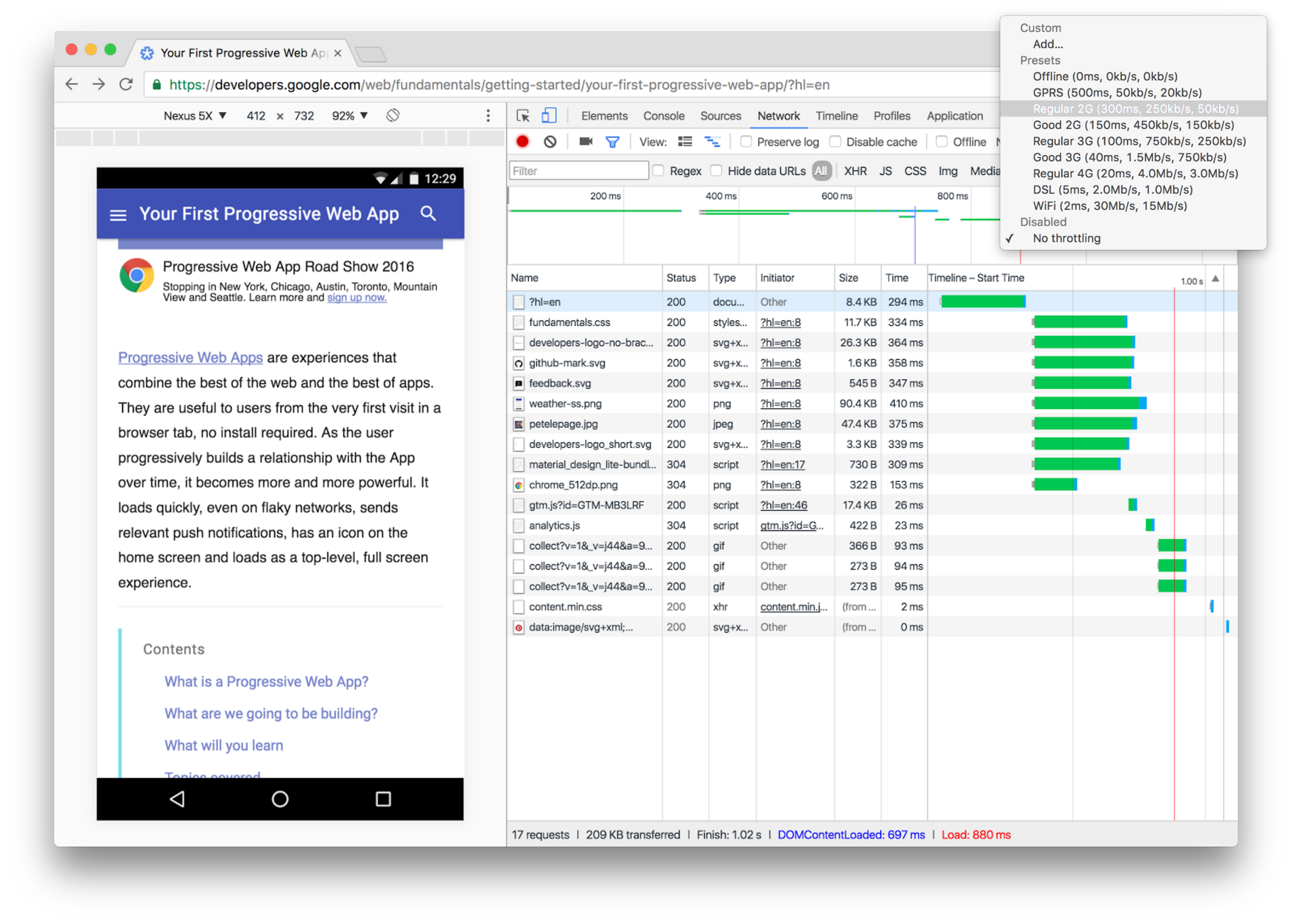Screen dimensions: 1312x924
Task: Tap the Android recent apps button
Action: coord(383,800)
